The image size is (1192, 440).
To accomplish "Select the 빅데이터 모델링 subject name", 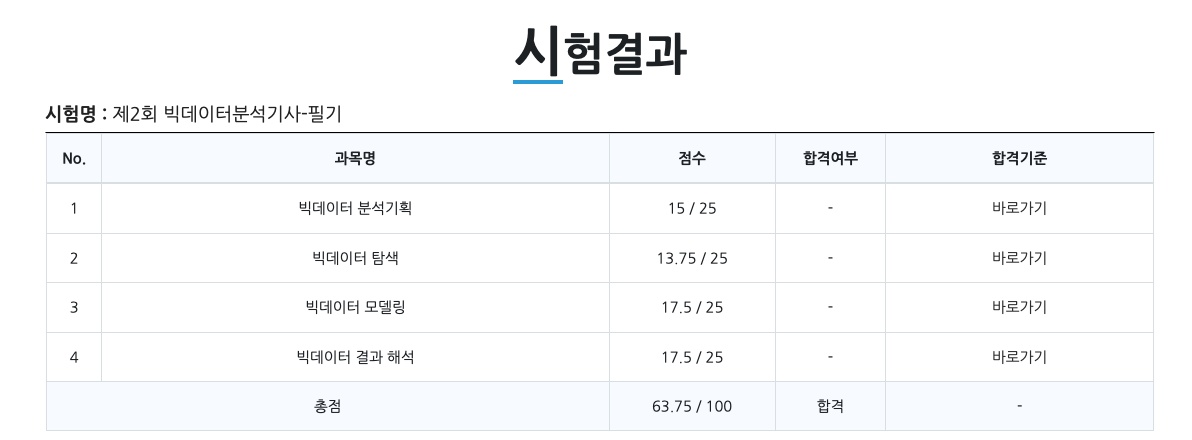I will click(x=355, y=307).
